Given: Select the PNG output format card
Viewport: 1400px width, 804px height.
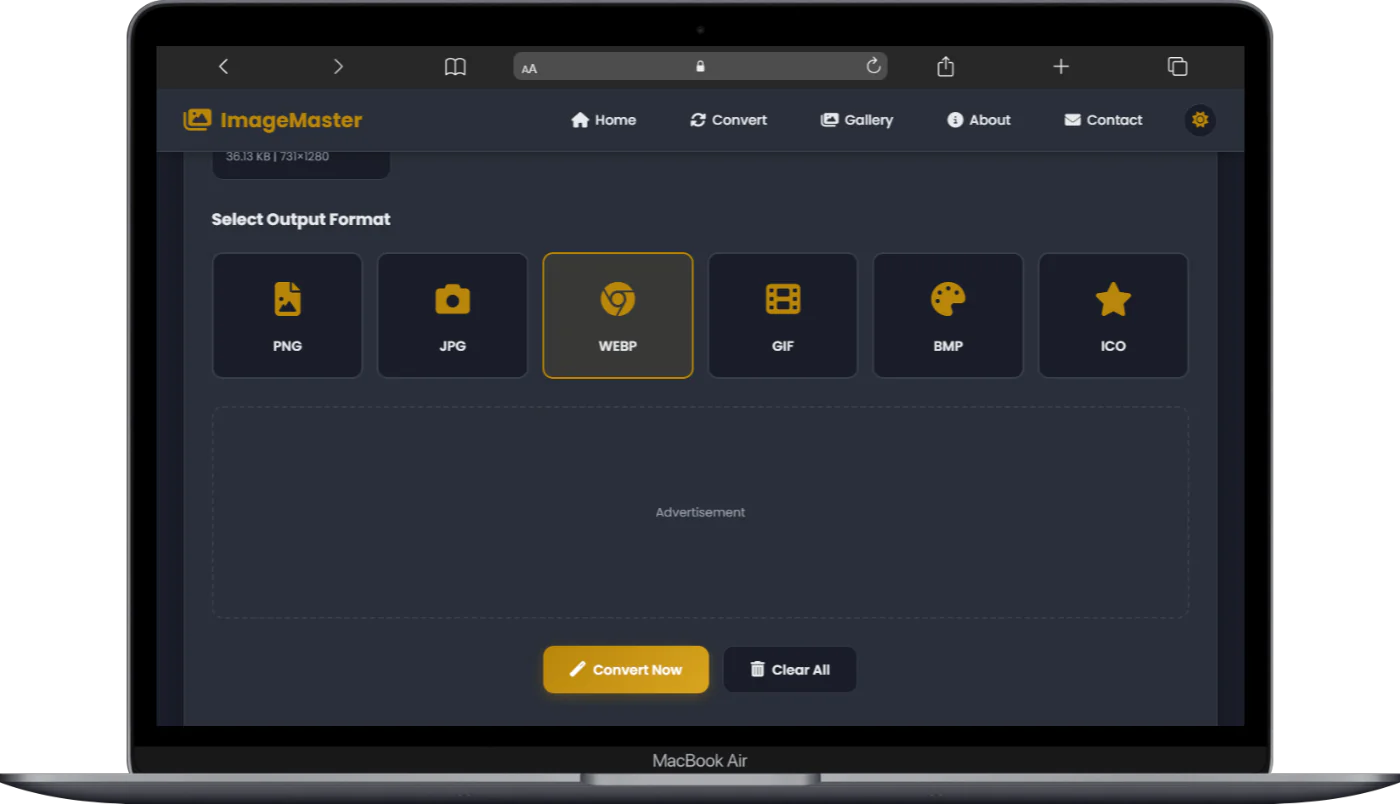Looking at the screenshot, I should point(287,315).
